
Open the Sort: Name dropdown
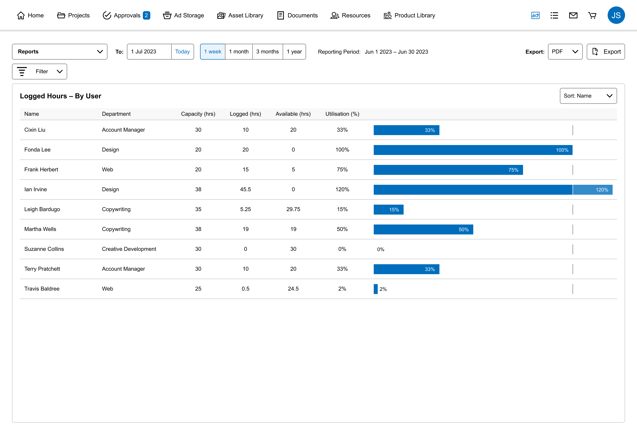click(588, 96)
